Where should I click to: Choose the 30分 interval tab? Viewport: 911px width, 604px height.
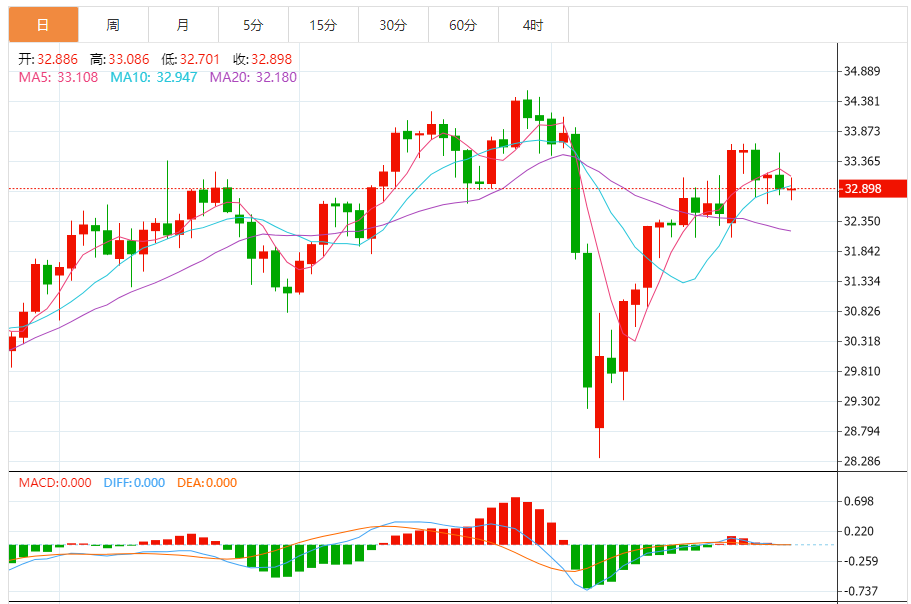393,25
